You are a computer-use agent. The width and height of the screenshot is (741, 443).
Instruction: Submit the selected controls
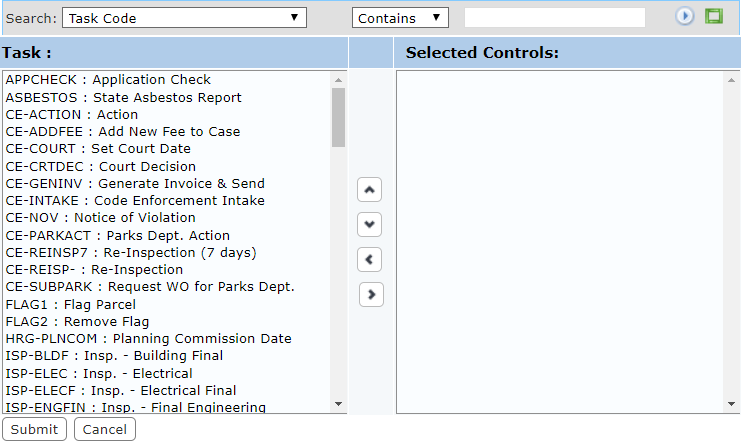pos(34,429)
